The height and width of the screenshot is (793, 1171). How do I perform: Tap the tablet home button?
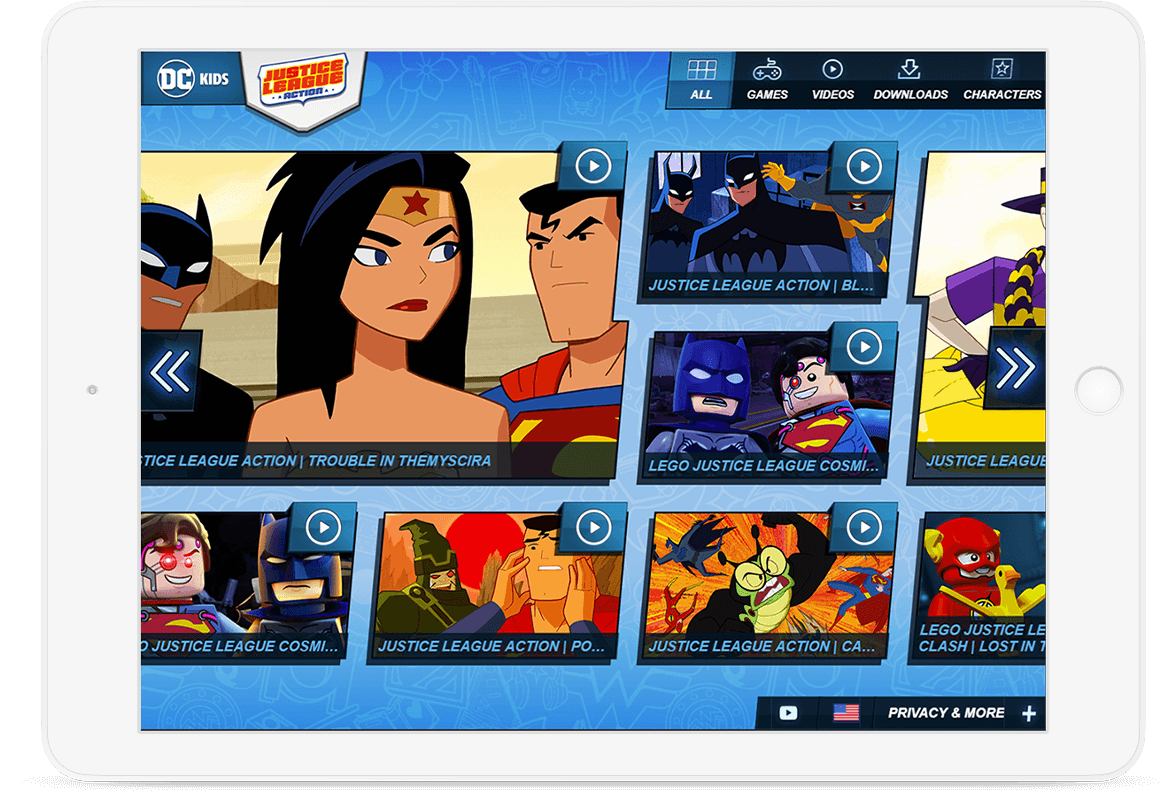click(1099, 390)
